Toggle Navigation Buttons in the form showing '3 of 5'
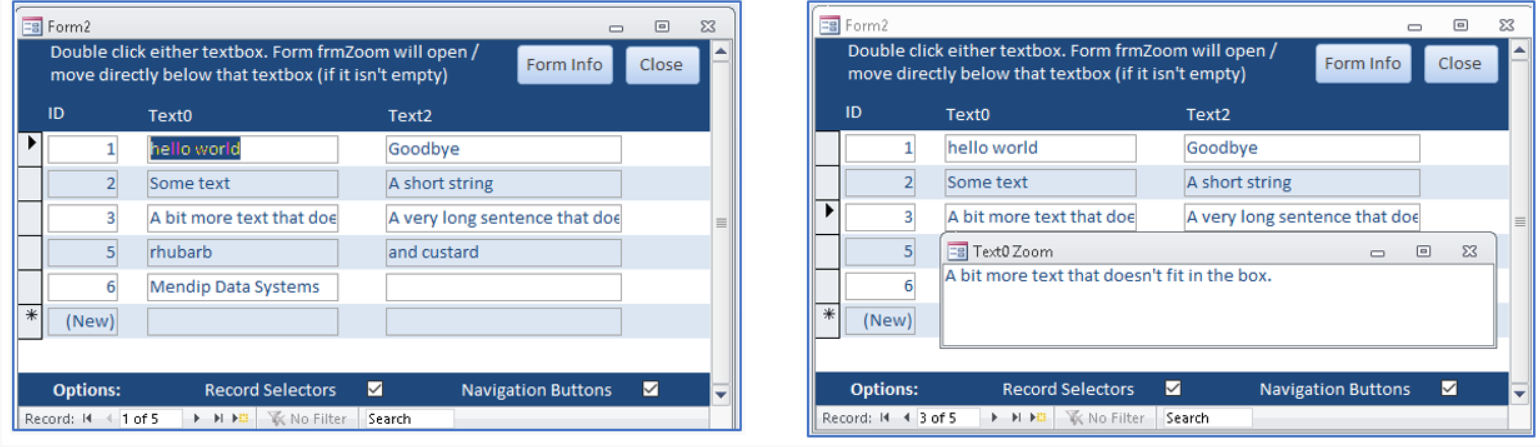This screenshot has height=447, width=1540. point(1449,389)
